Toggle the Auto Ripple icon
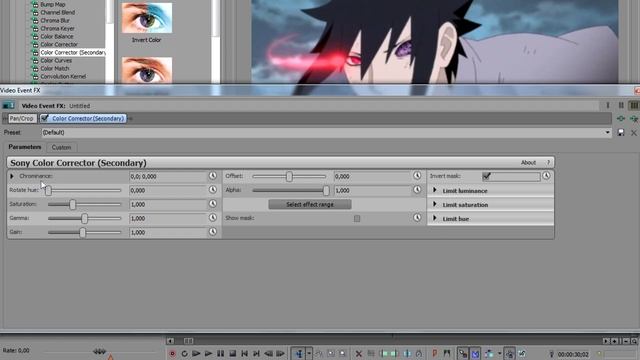This screenshot has height=360, width=640. pyautogui.click(x=489, y=353)
